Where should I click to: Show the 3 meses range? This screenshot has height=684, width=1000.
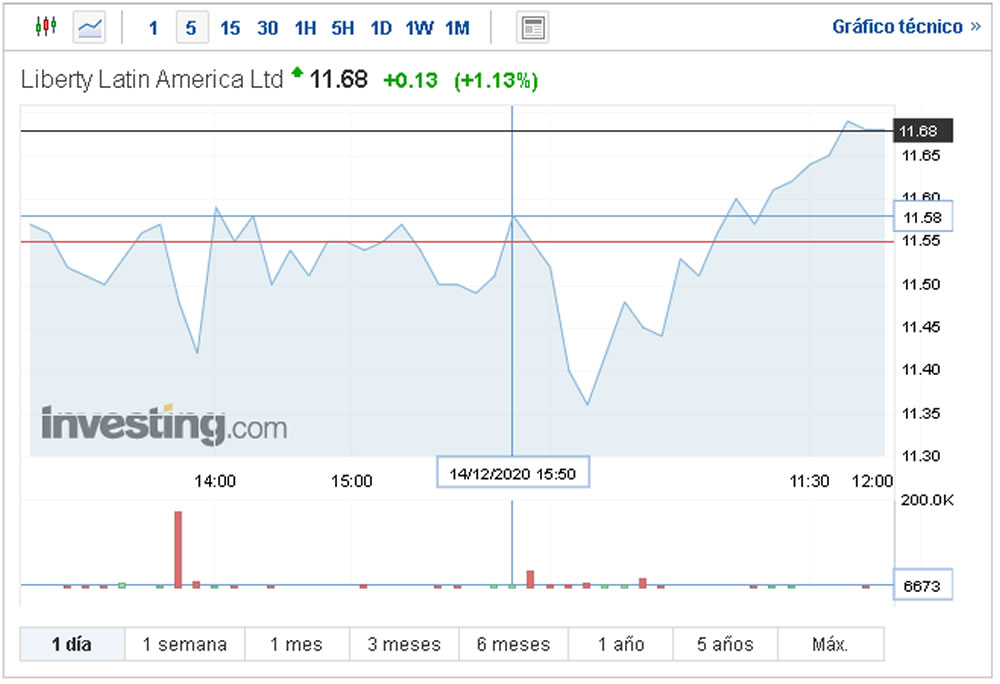[404, 644]
